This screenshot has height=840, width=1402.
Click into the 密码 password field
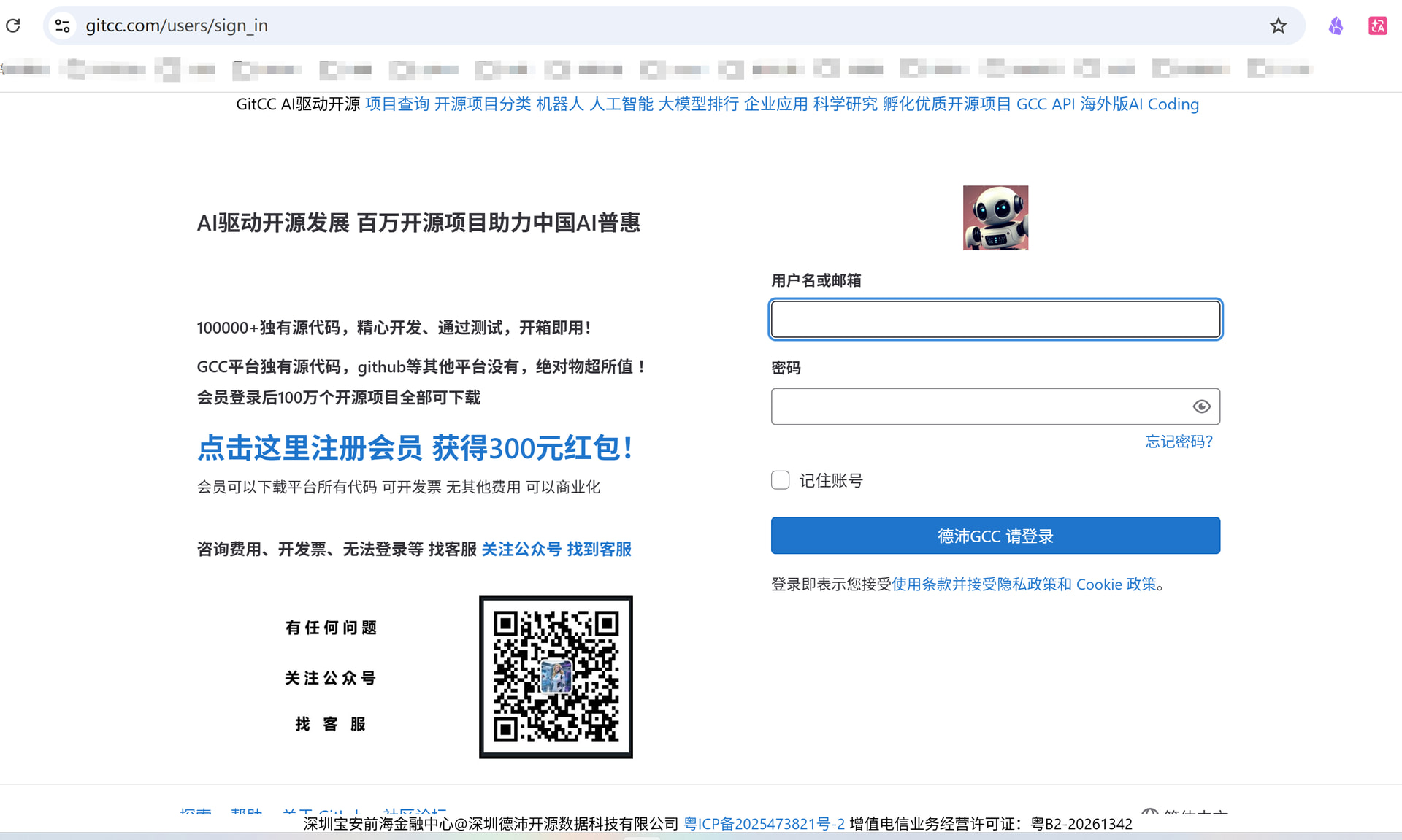point(995,406)
